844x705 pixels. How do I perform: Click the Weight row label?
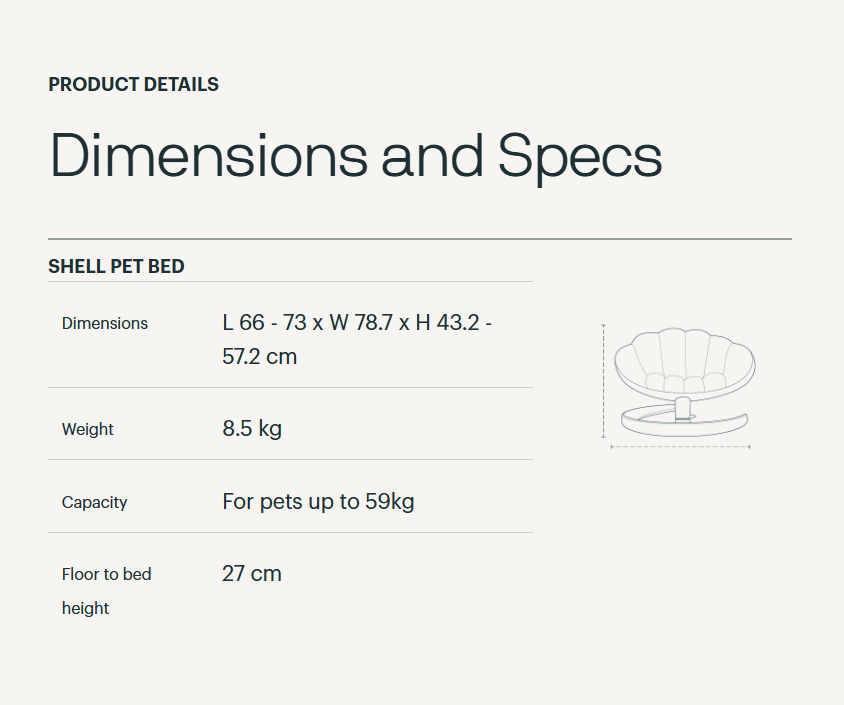point(88,429)
